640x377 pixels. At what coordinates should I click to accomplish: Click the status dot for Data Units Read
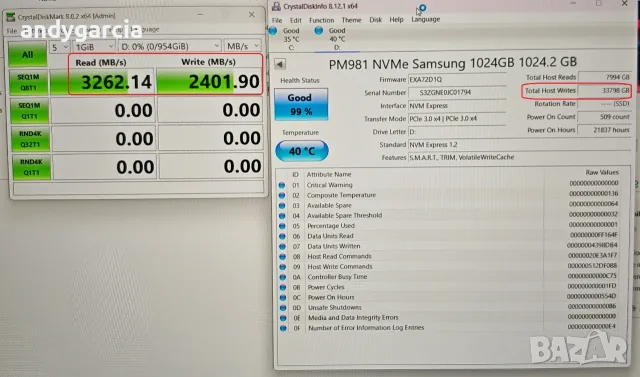[282, 236]
